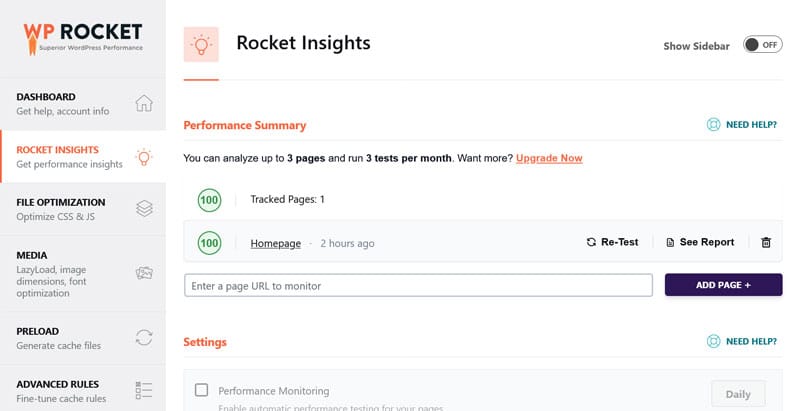Open See Report for Homepage
This screenshot has width=800, height=411.
point(700,242)
